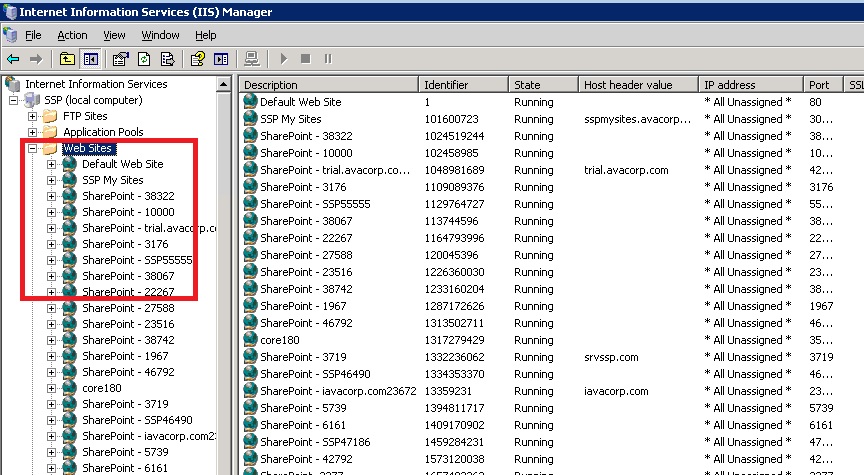Select SharePoint - 38742 in tree

coord(128,340)
